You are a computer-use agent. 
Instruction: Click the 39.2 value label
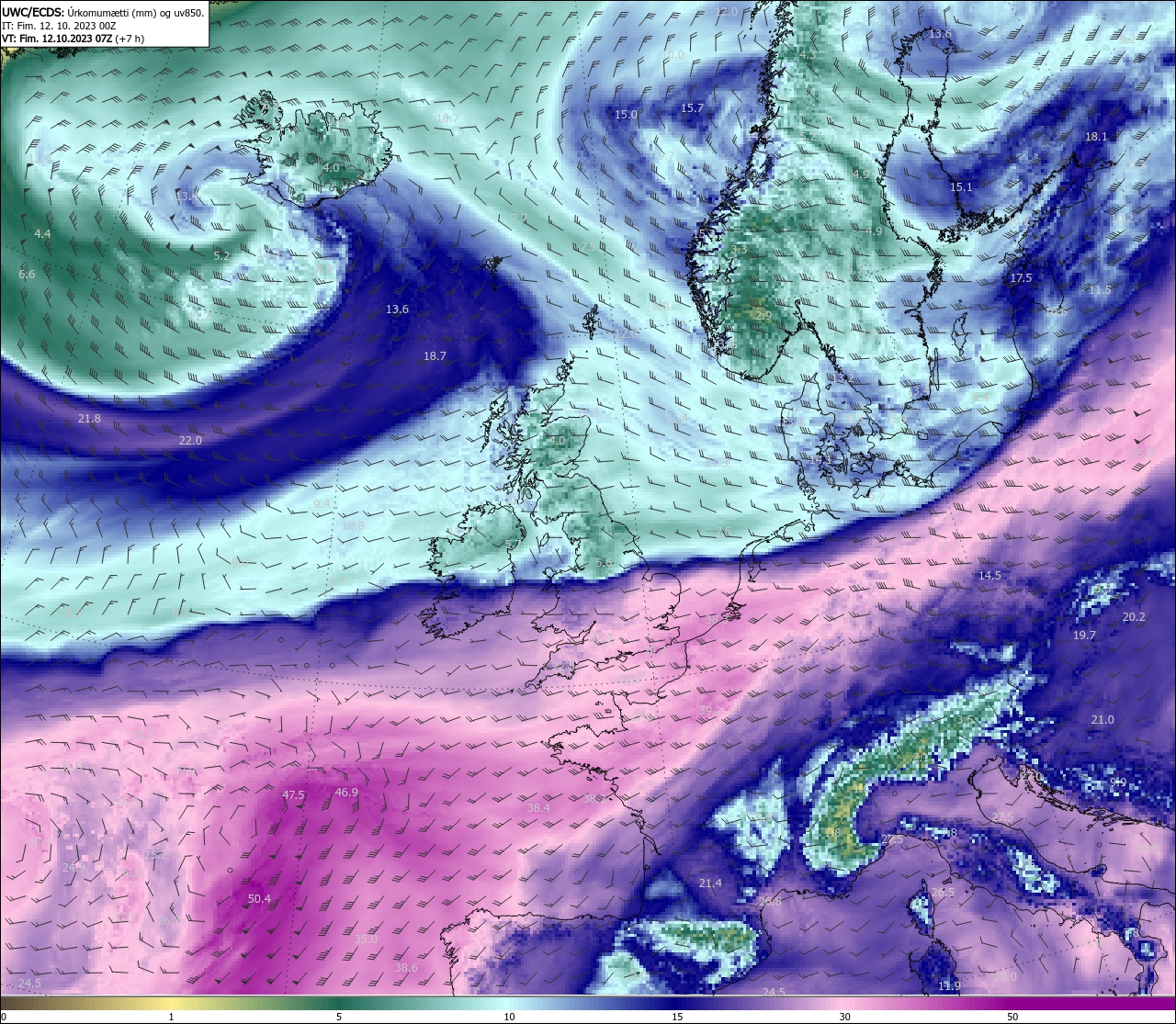pyautogui.click(x=710, y=710)
